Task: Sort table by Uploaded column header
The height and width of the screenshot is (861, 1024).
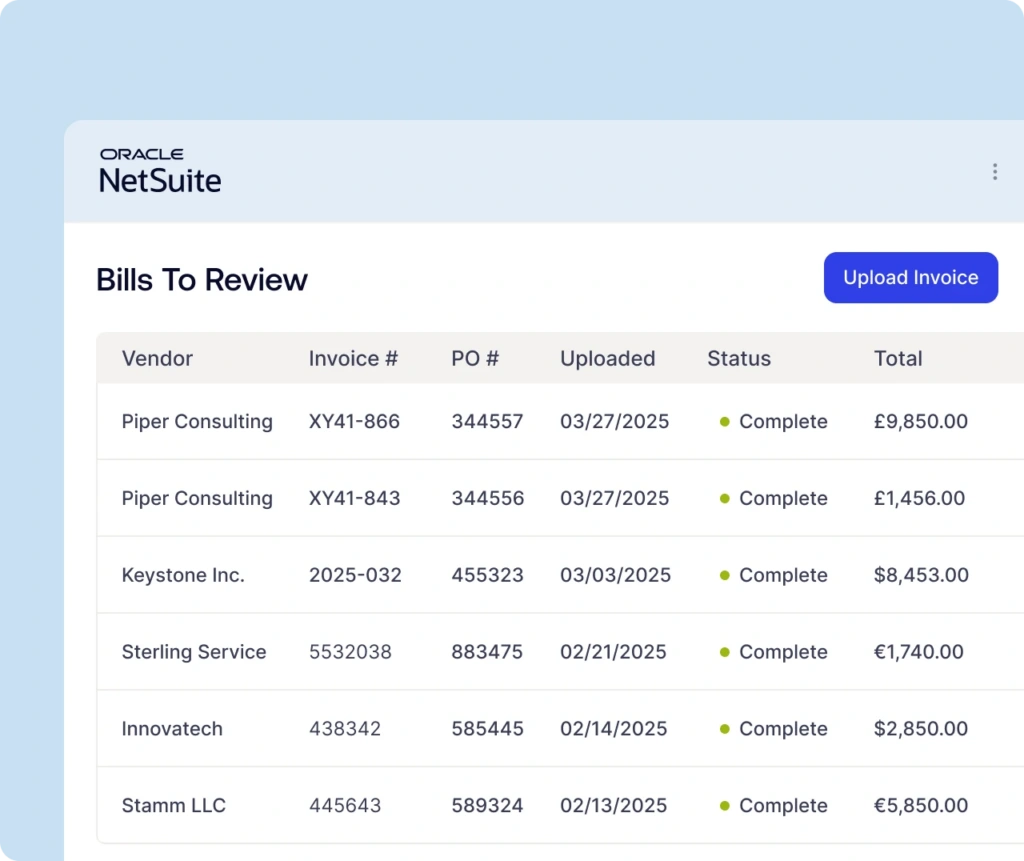Action: tap(607, 359)
